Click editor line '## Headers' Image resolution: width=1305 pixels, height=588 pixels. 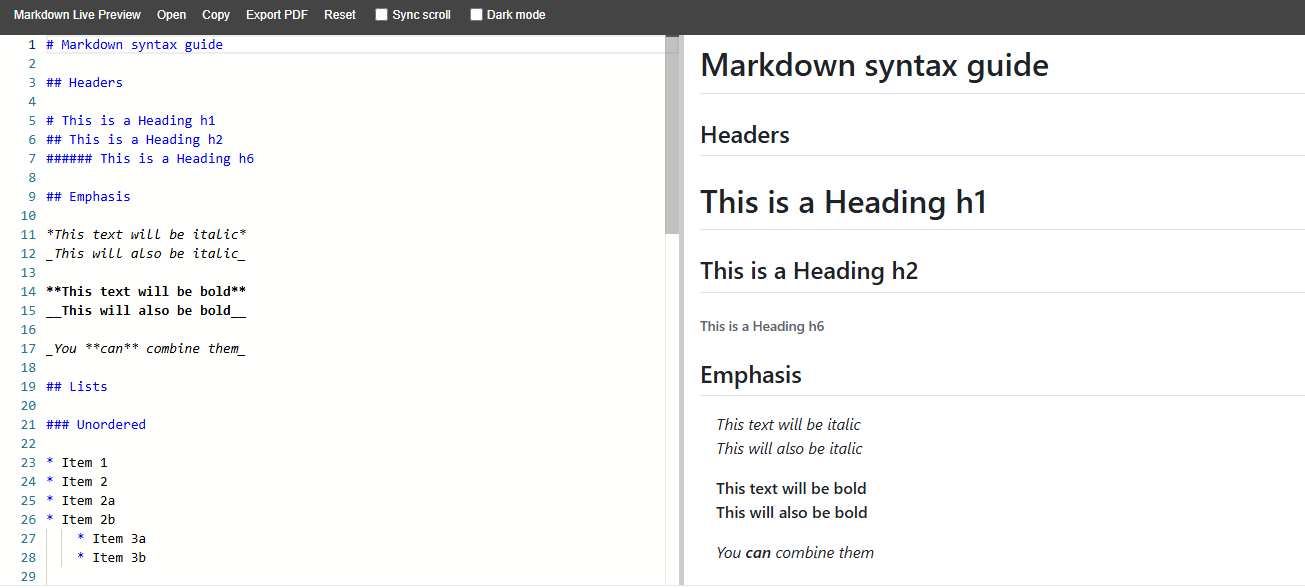click(x=85, y=83)
